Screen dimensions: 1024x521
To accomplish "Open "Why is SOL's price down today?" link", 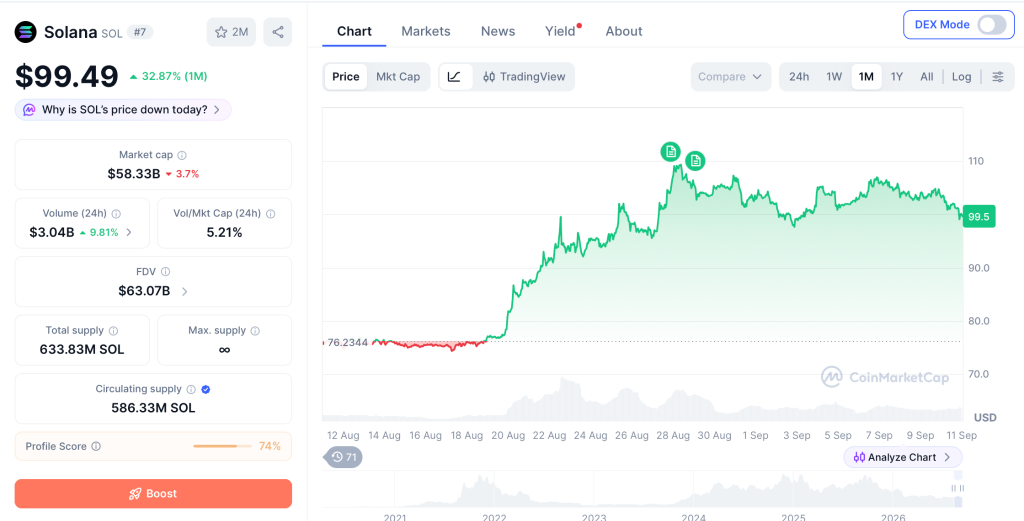I will 123,110.
